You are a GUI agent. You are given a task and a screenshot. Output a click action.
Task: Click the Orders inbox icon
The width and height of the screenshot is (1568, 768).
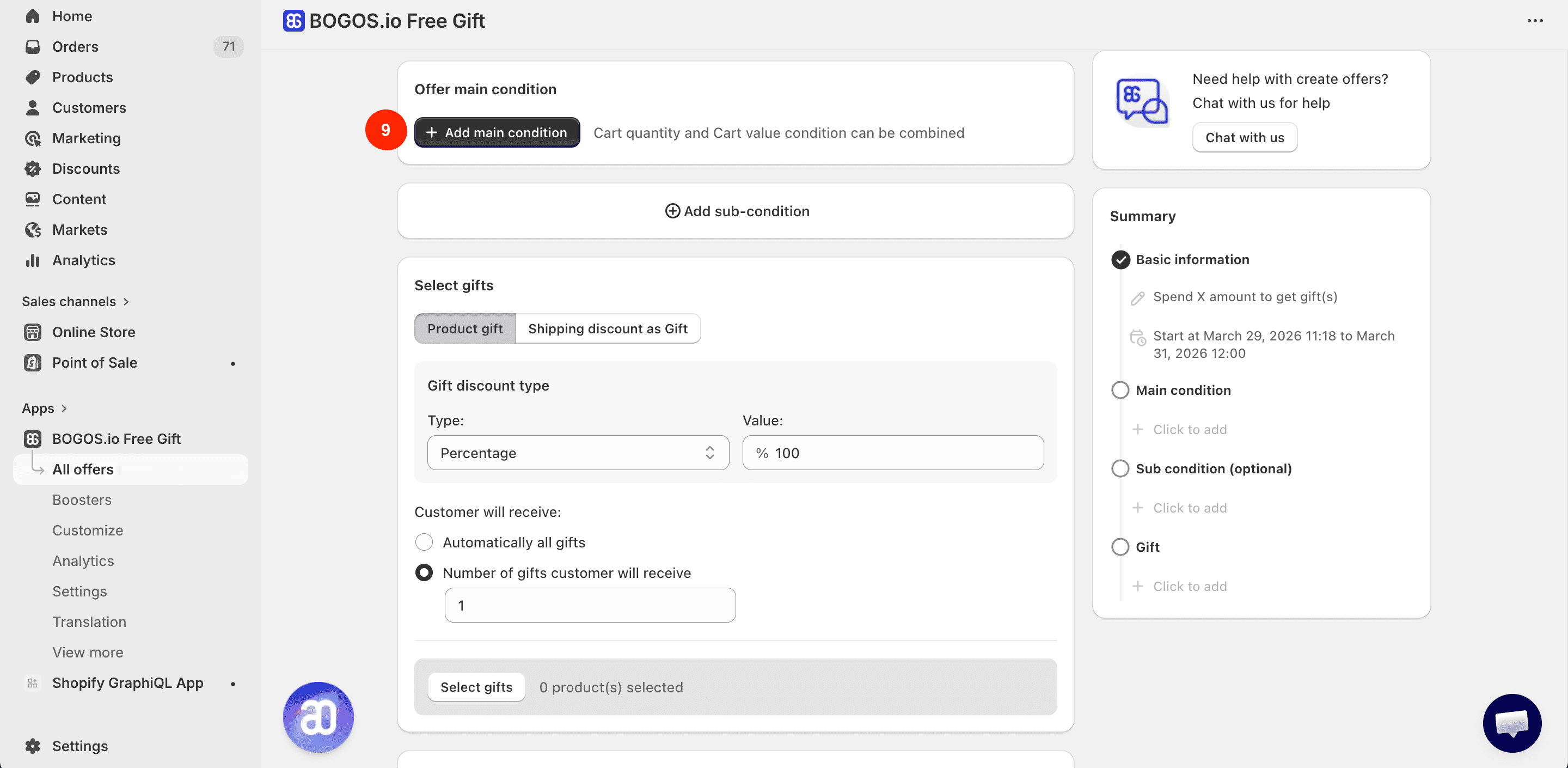coord(33,47)
